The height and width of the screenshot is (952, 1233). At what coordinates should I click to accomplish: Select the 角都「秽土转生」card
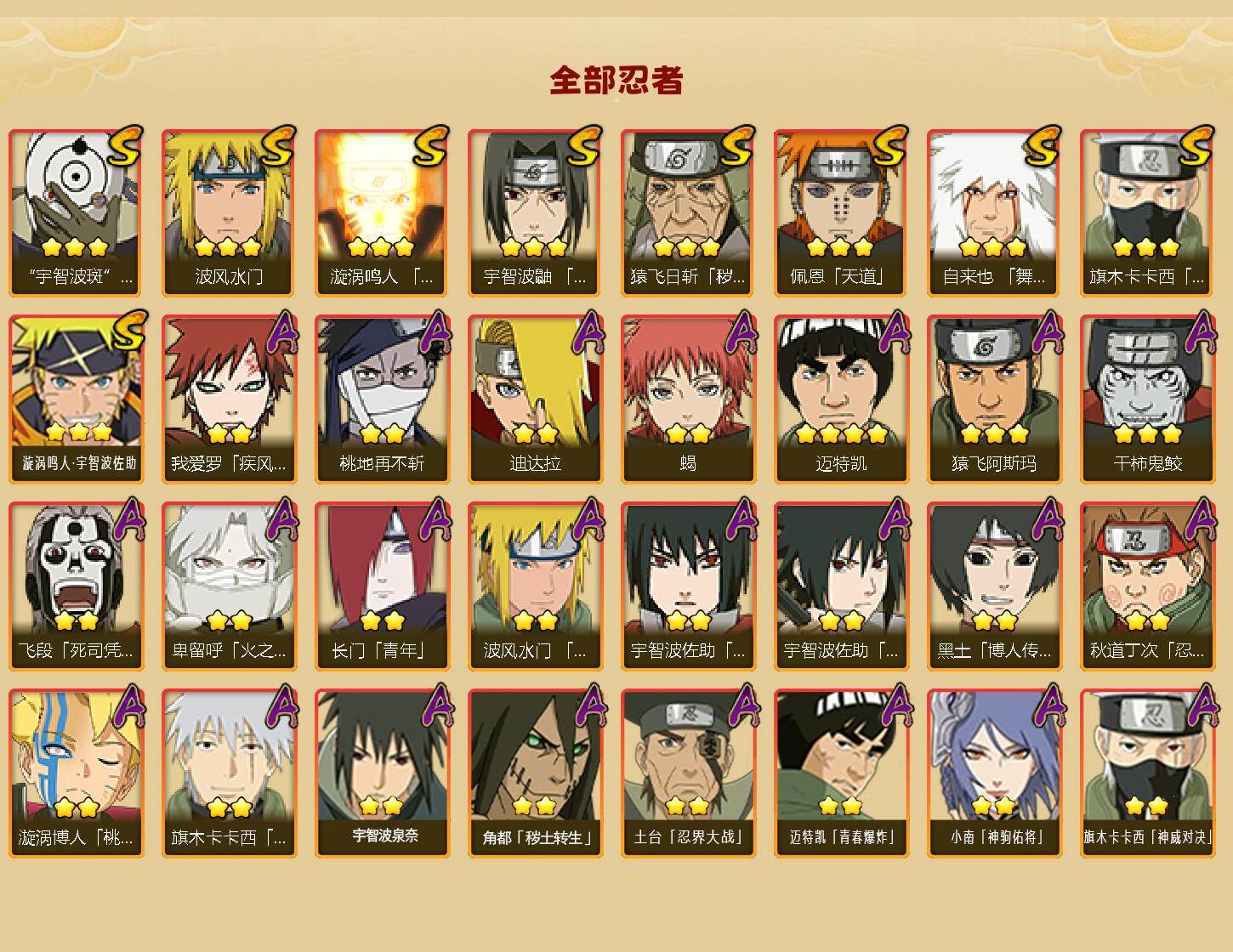point(535,773)
